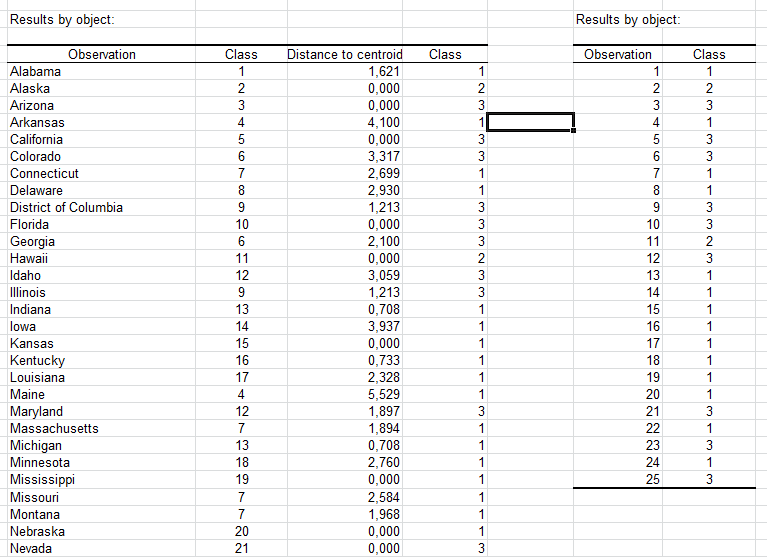This screenshot has height=557, width=767.
Task: Click the Massachusetts cell
Action: [x=101, y=428]
